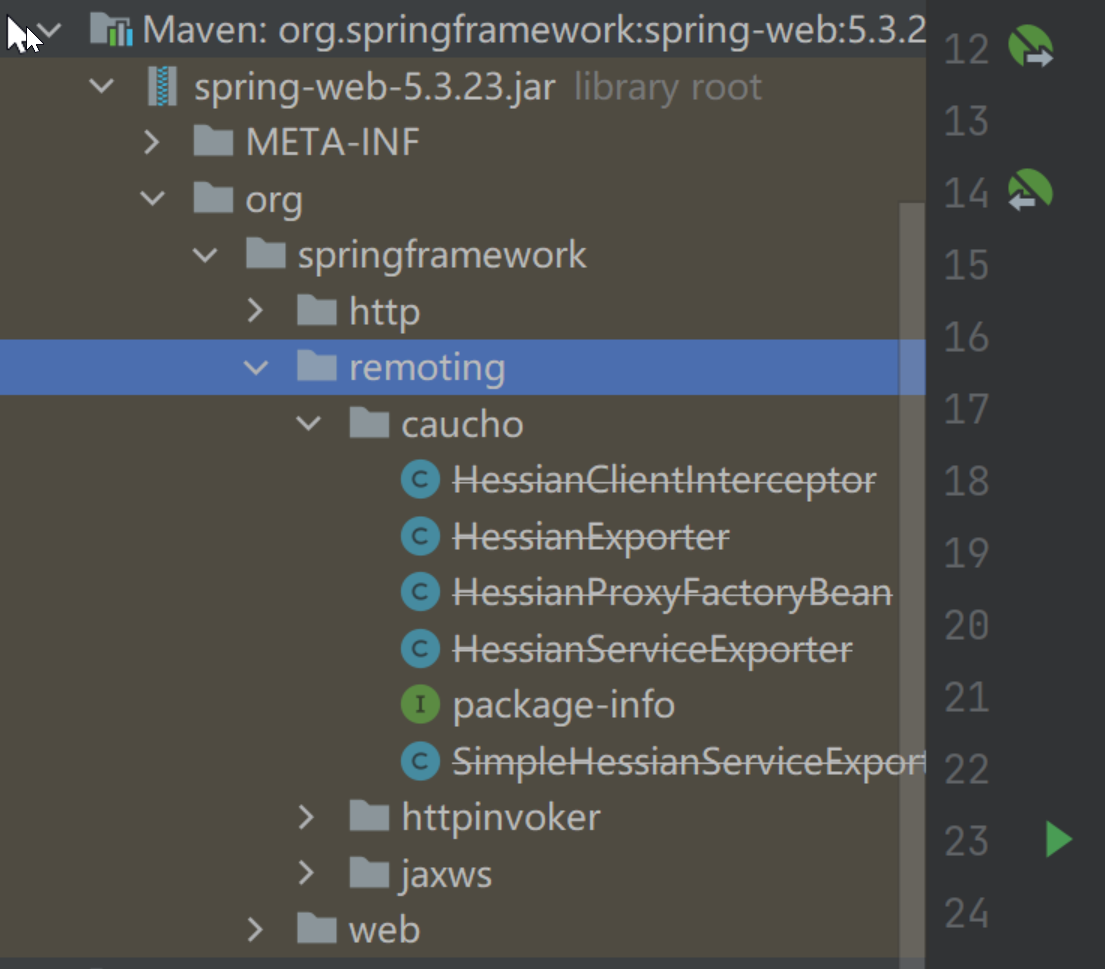The height and width of the screenshot is (969, 1105).
Task: Select HessianServiceExporter class
Action: click(652, 650)
